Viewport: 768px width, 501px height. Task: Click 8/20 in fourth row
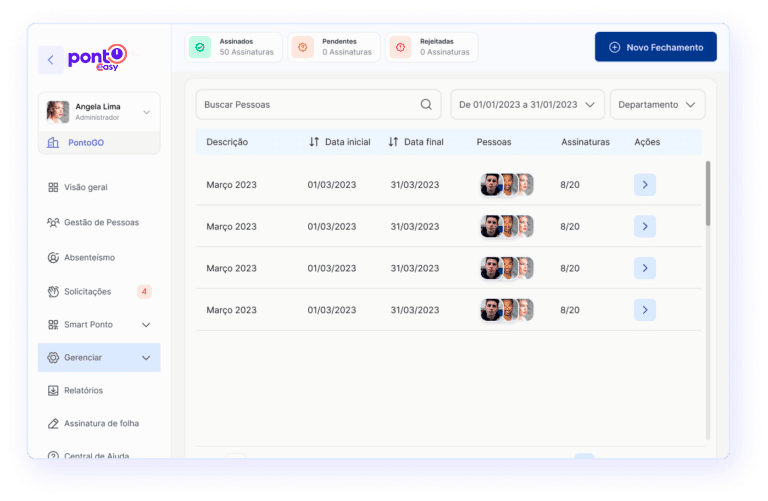tap(570, 310)
